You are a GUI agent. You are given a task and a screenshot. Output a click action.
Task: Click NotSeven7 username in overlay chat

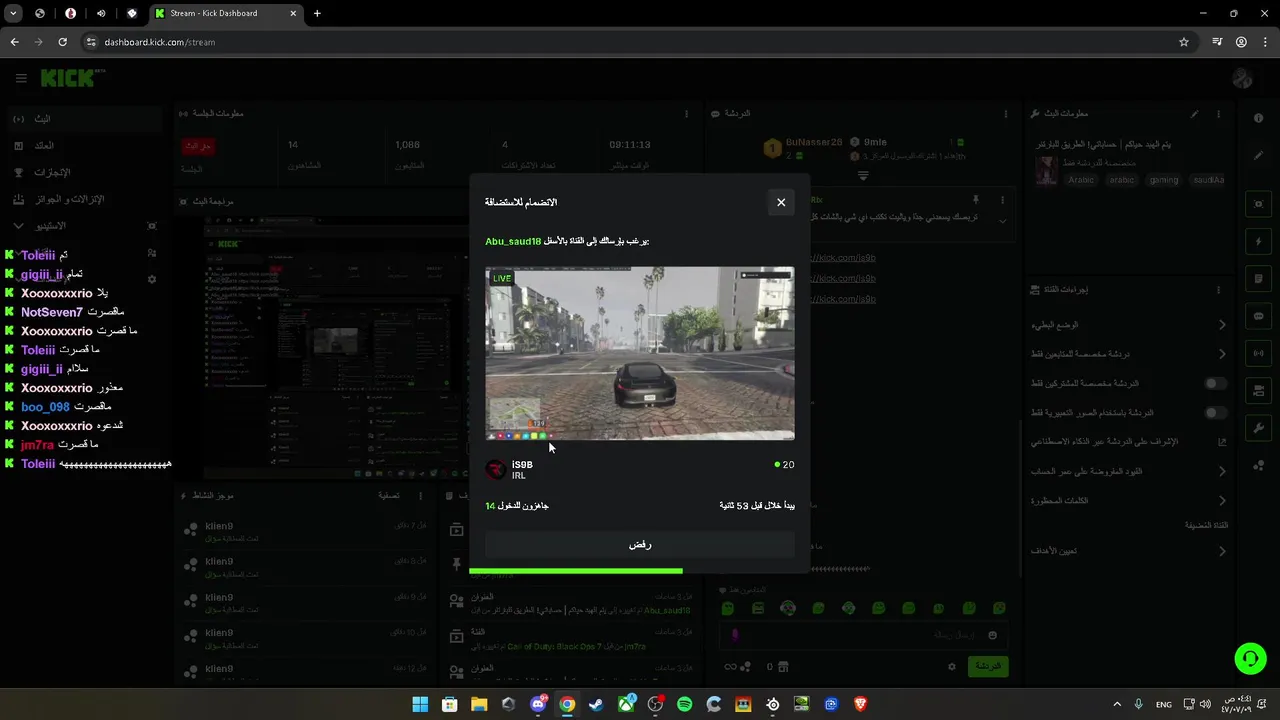[52, 312]
